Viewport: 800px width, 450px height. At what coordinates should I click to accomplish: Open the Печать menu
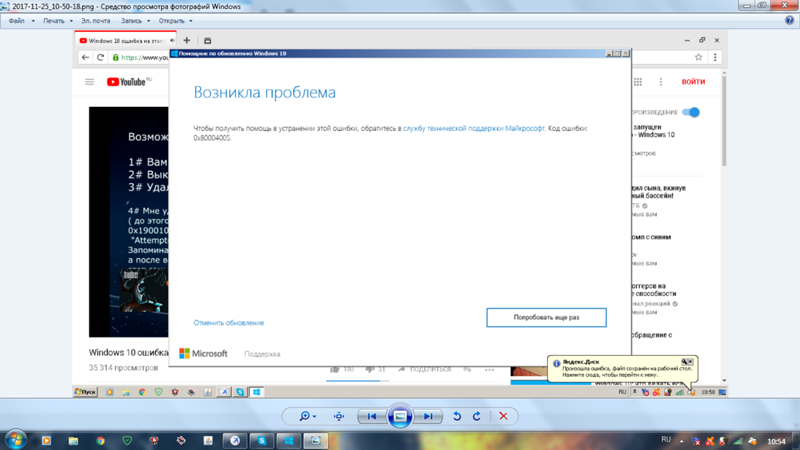(54, 21)
